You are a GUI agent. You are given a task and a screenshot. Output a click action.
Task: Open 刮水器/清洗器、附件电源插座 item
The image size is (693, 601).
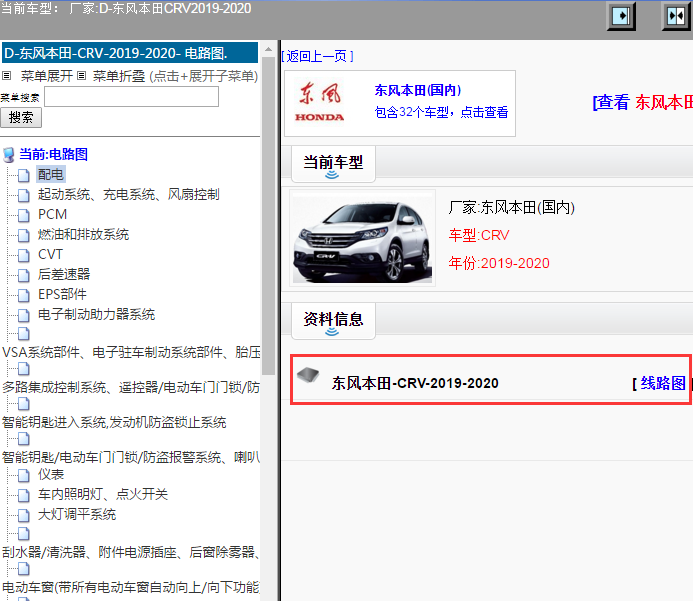point(131,552)
